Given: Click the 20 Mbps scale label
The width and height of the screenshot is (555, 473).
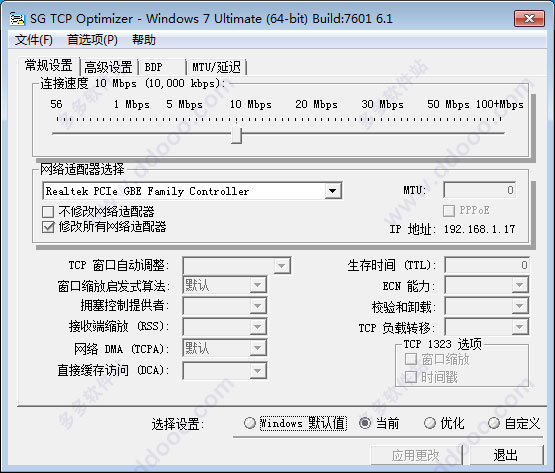Looking at the screenshot, I should [316, 104].
